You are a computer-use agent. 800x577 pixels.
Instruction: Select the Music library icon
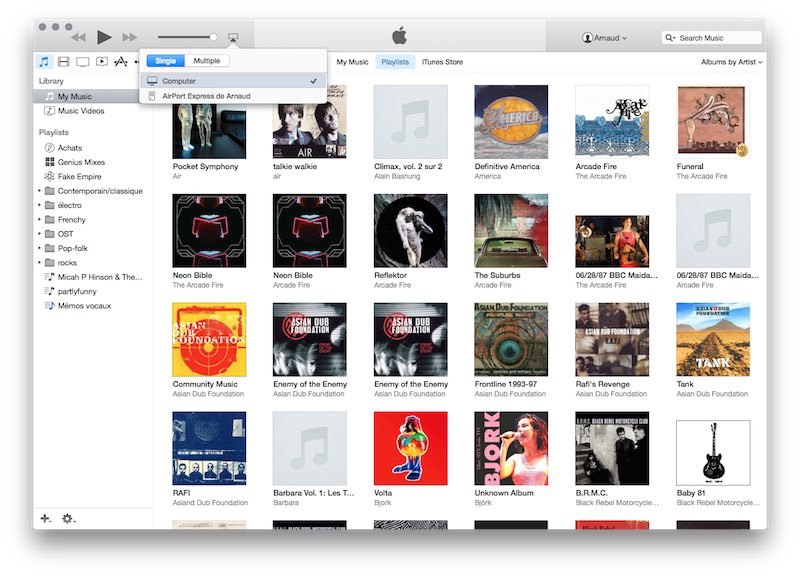[44, 62]
